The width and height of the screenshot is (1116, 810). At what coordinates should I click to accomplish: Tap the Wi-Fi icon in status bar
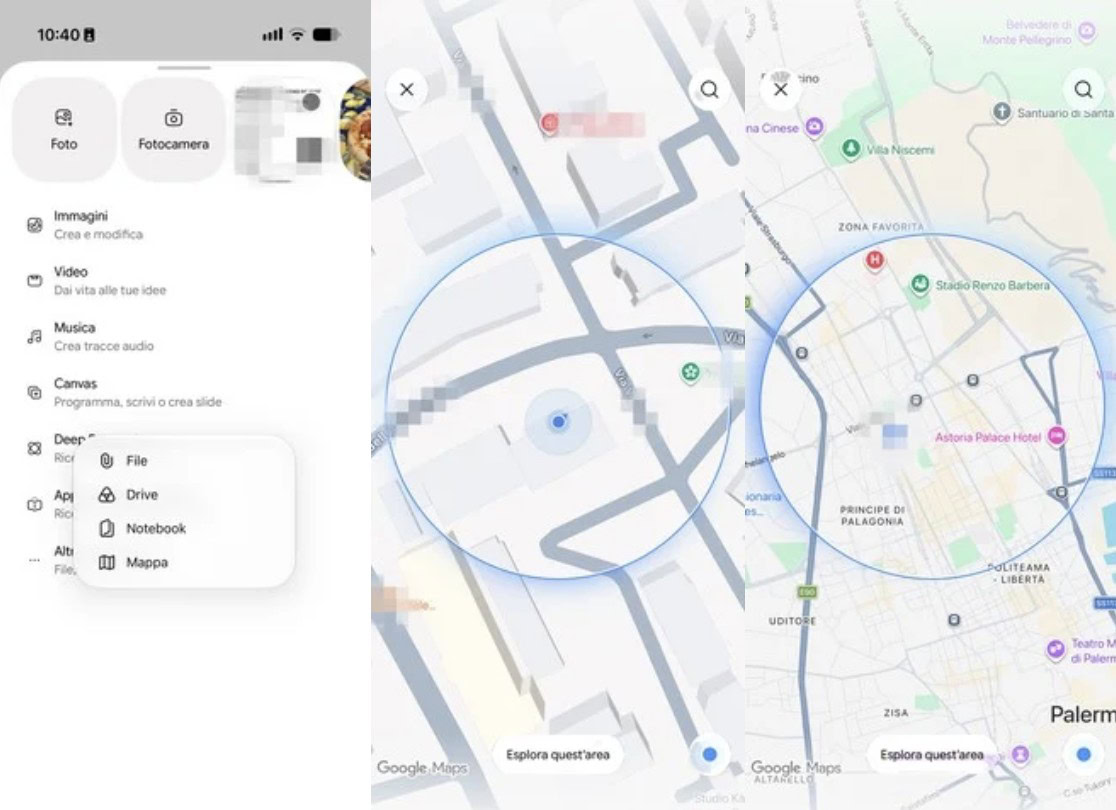pyautogui.click(x=298, y=34)
